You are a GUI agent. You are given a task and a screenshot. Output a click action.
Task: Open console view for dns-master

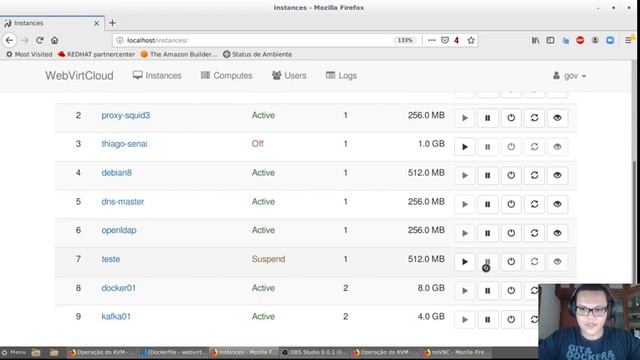click(557, 204)
